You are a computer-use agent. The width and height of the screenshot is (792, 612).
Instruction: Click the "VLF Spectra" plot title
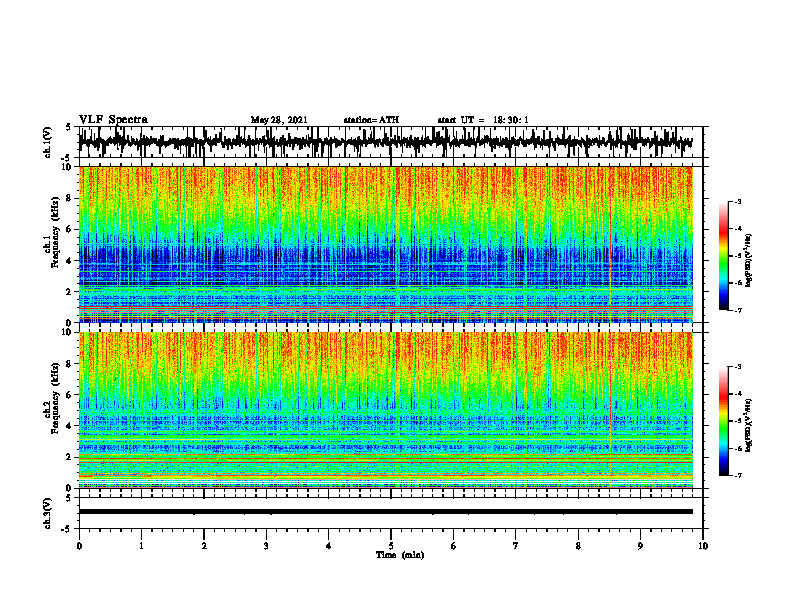(113, 120)
